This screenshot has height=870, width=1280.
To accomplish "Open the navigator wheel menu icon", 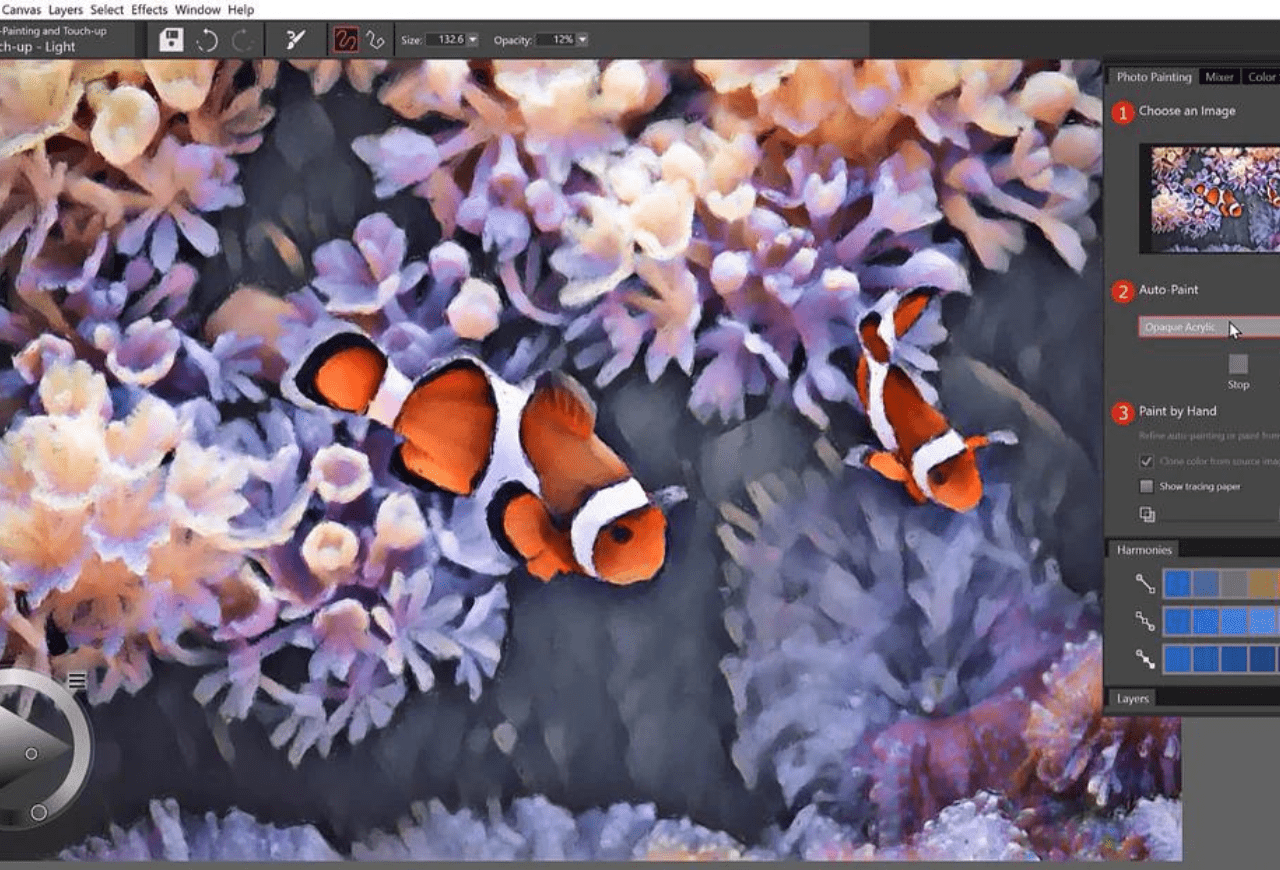I will point(77,681).
